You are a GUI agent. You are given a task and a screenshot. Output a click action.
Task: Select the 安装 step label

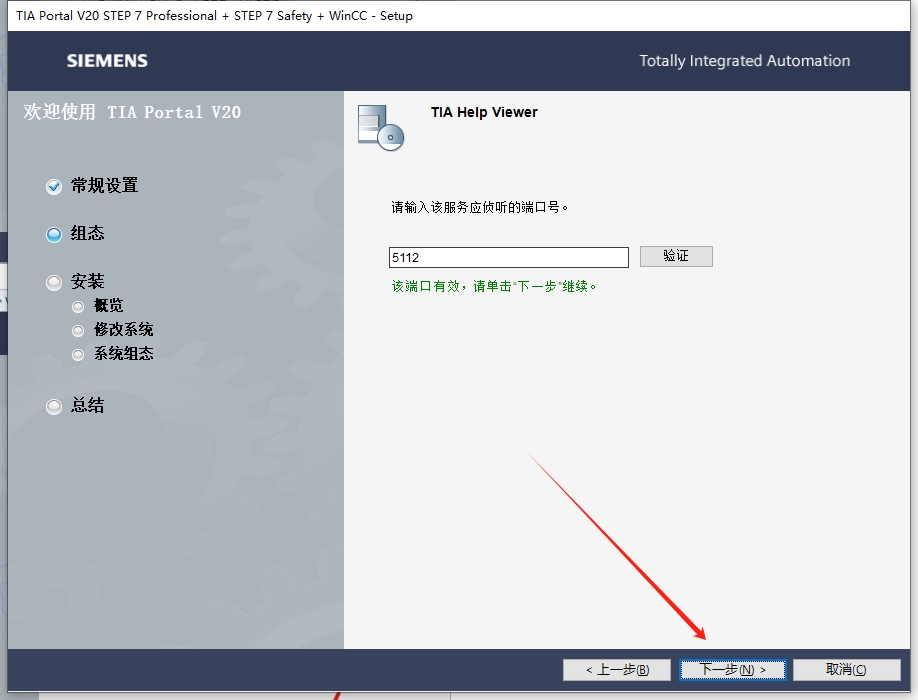point(88,282)
